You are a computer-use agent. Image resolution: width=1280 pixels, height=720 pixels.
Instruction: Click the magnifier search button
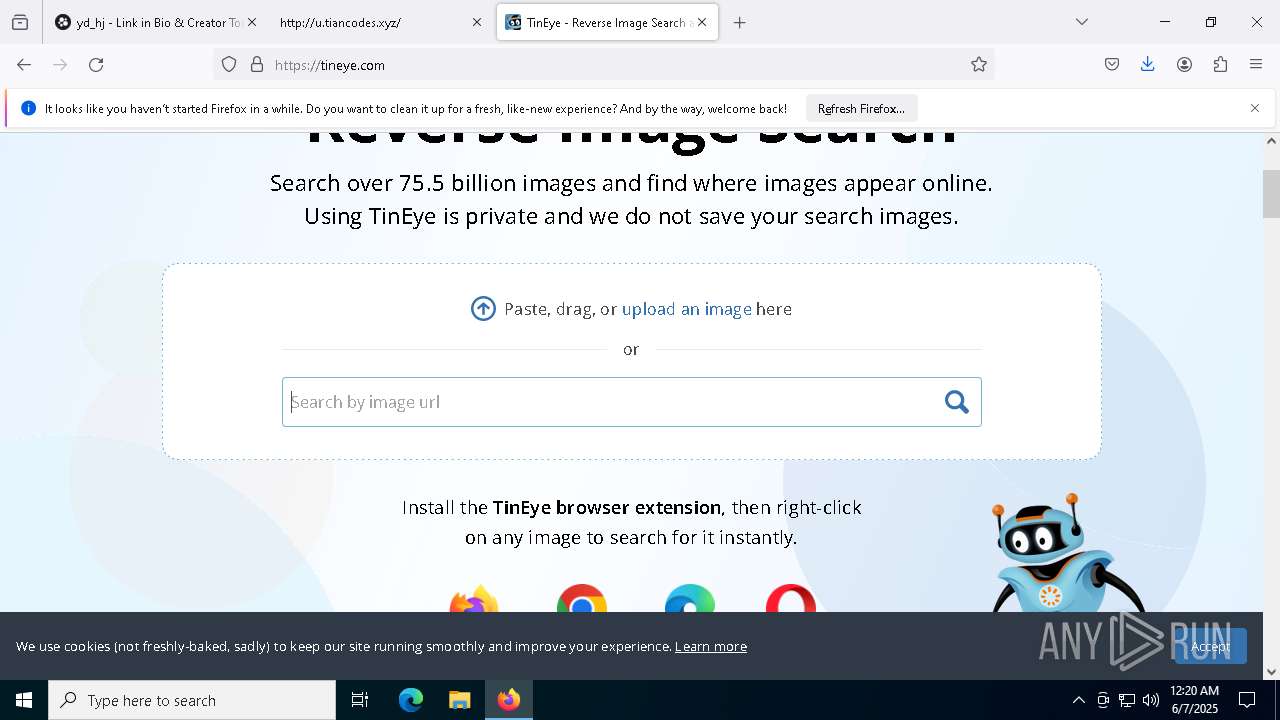(x=957, y=402)
